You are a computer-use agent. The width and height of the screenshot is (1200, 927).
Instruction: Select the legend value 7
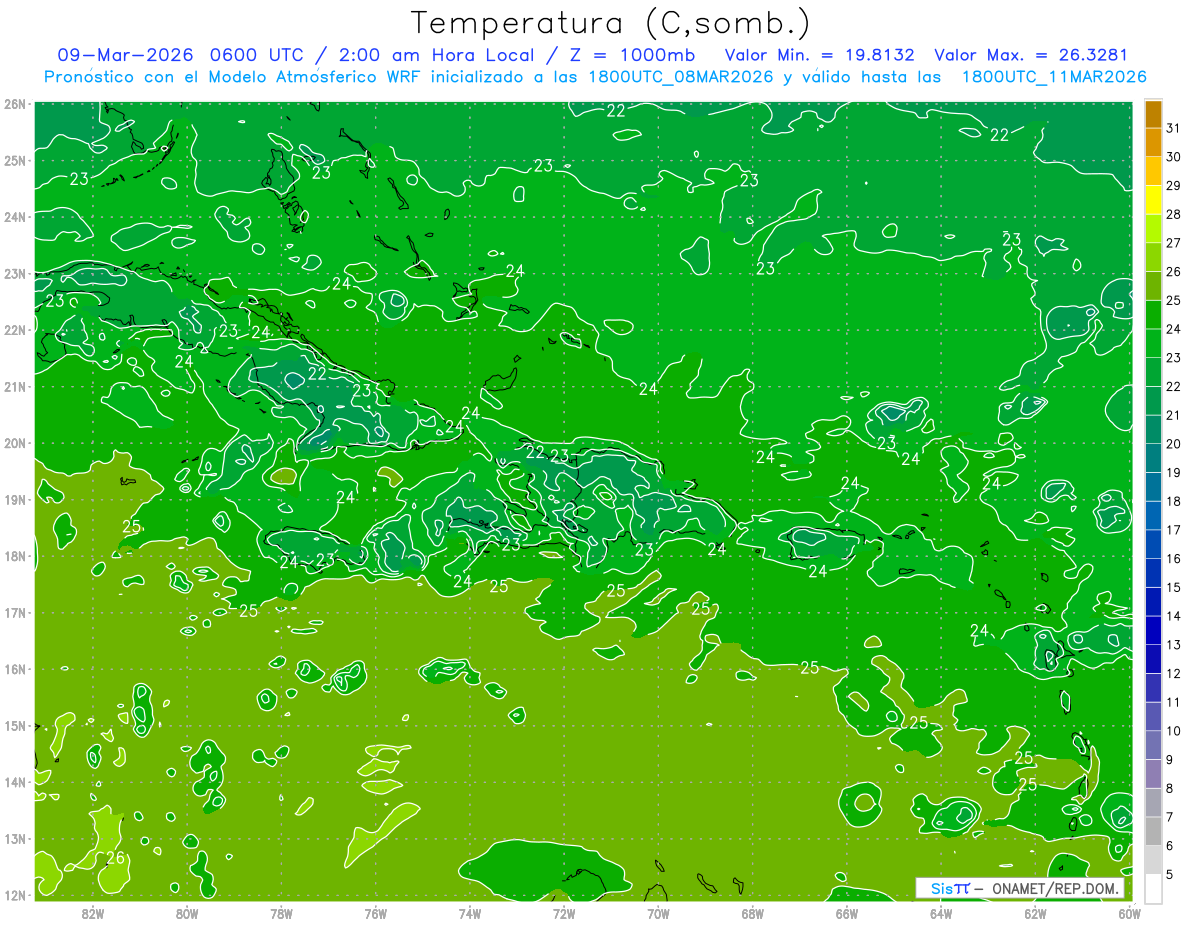coord(1170,817)
